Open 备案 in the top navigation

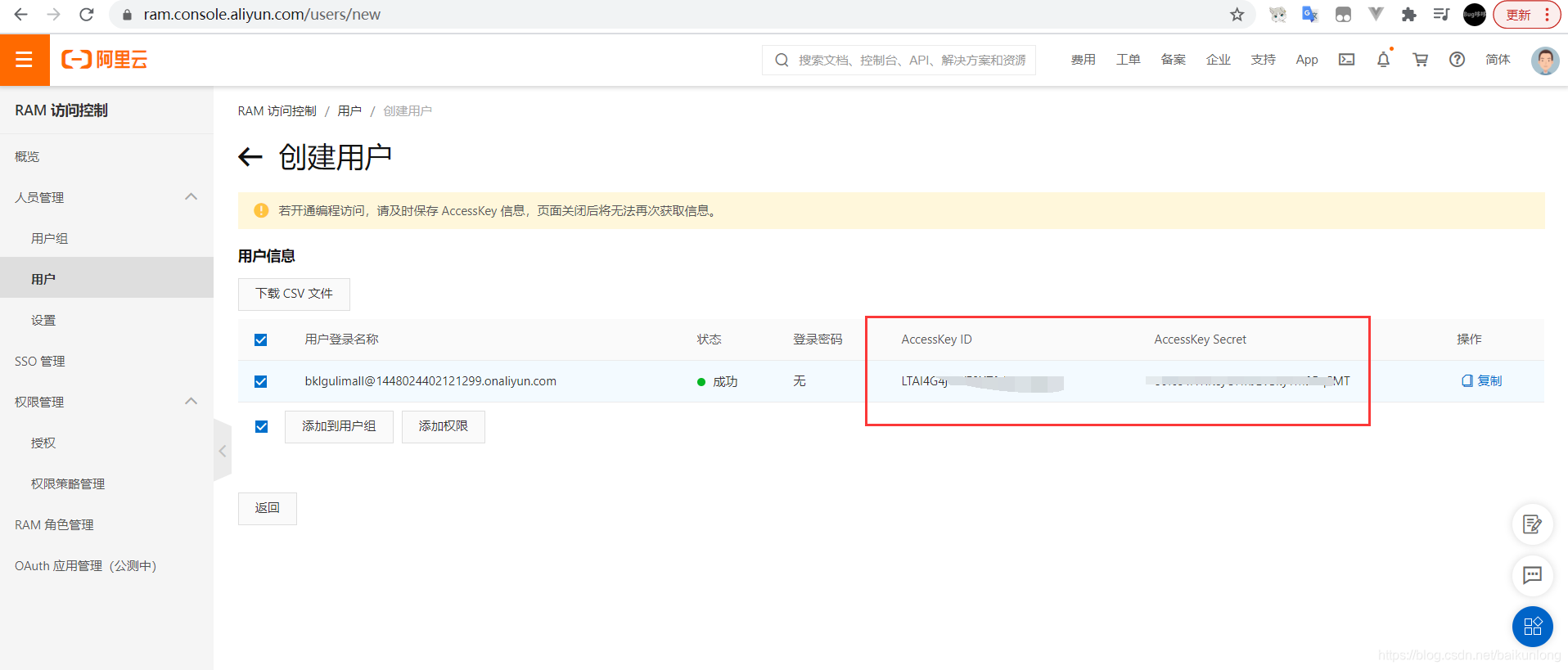1173,60
